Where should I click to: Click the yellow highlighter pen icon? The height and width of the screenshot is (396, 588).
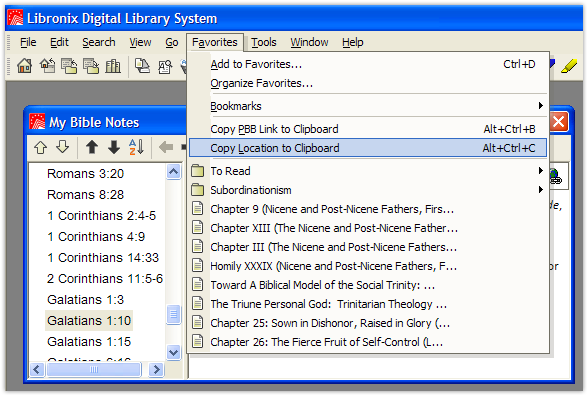[569, 66]
